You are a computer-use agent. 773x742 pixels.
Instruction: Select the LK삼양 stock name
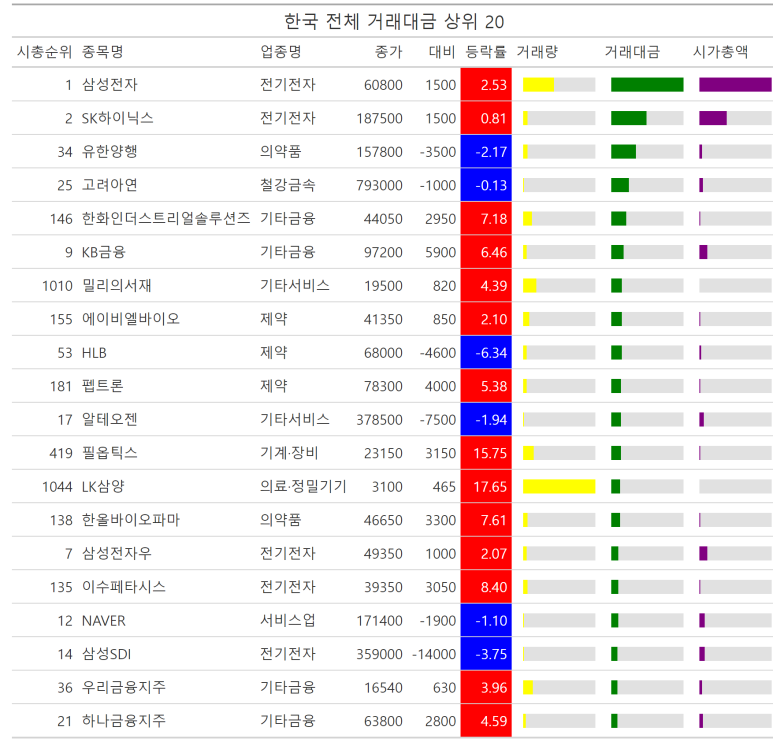tap(103, 487)
